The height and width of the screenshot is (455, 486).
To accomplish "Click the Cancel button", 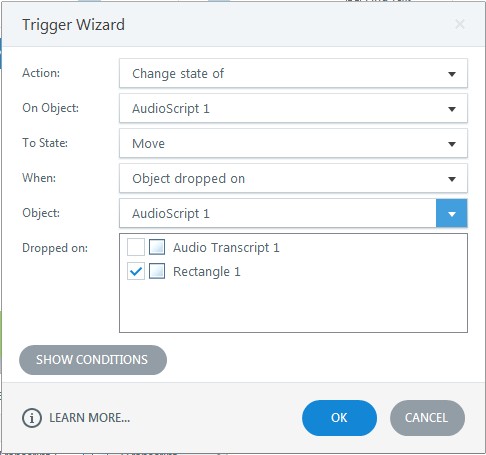I will [427, 418].
